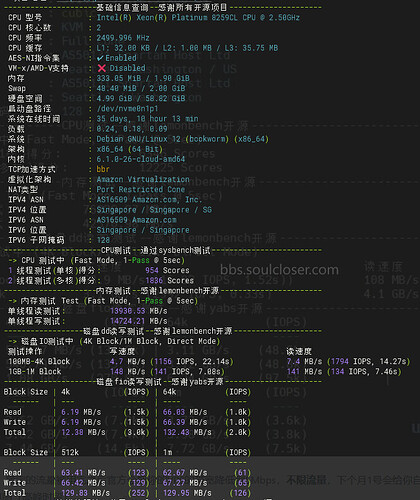420x500 pixels.
Task: Click the disk space value '4.99 GiB / 58.82 GiB'
Action: 141,98
